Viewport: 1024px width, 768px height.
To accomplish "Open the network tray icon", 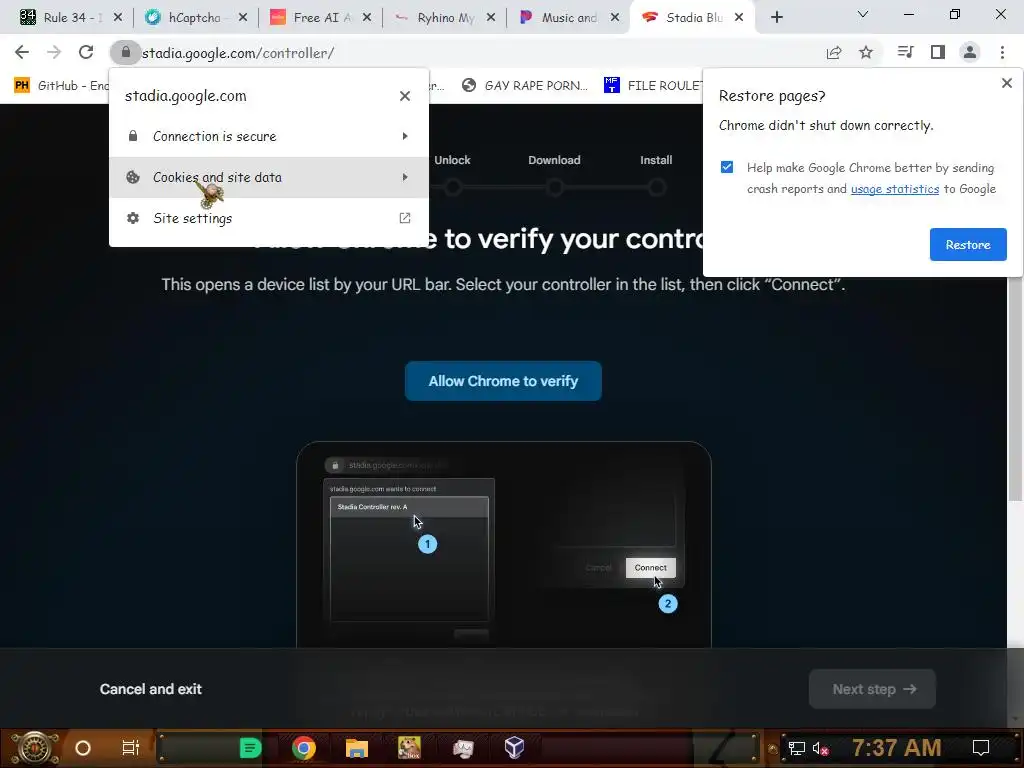I will tap(796, 748).
